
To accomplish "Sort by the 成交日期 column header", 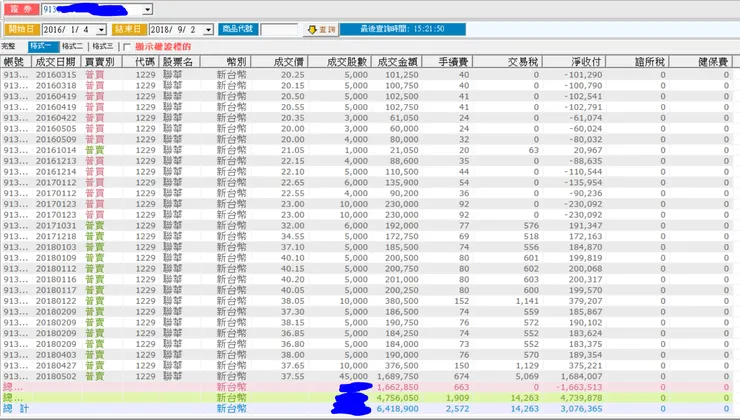I will click(56, 61).
